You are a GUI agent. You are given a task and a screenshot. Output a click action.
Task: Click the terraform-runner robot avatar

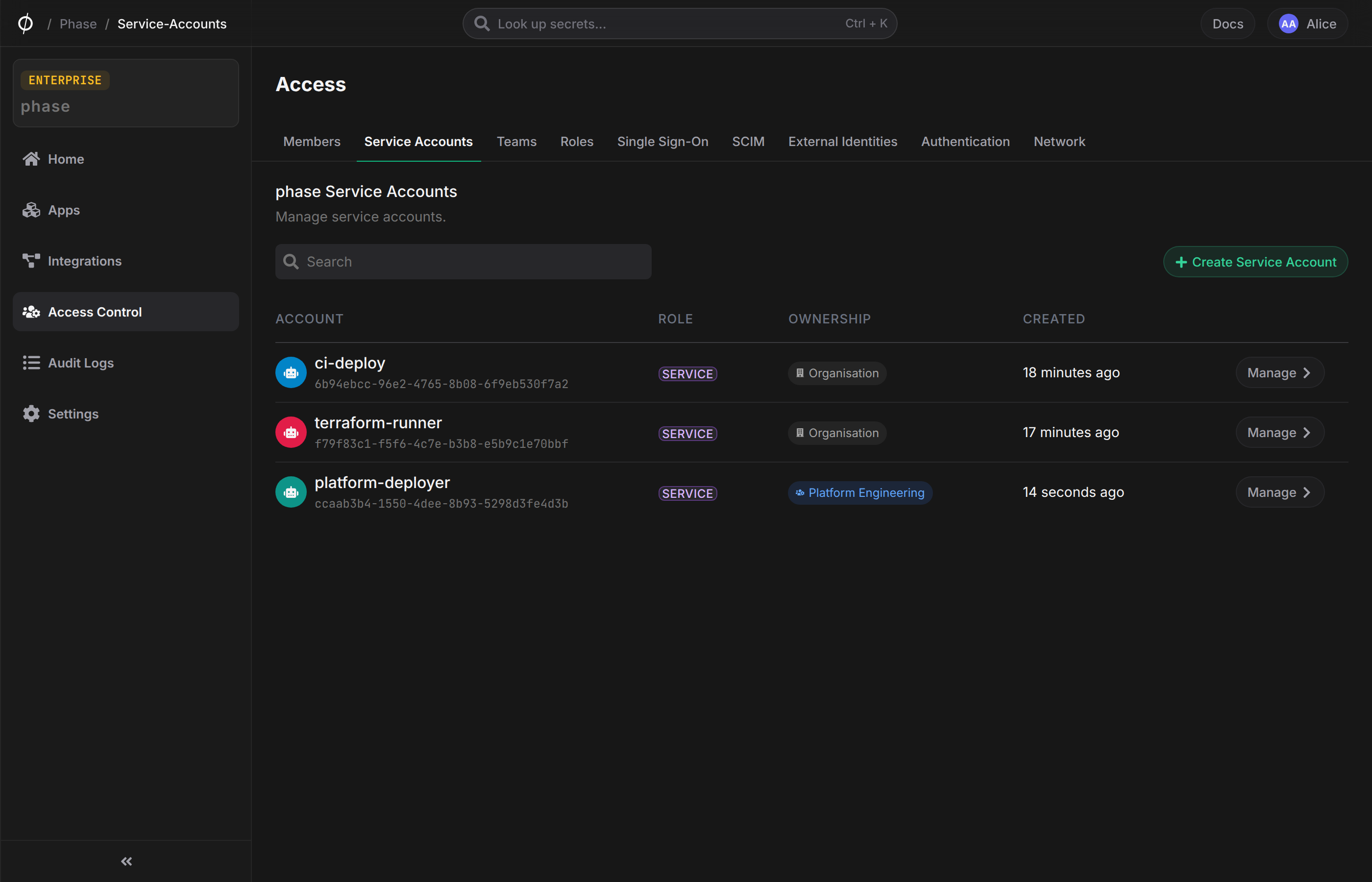click(x=291, y=432)
